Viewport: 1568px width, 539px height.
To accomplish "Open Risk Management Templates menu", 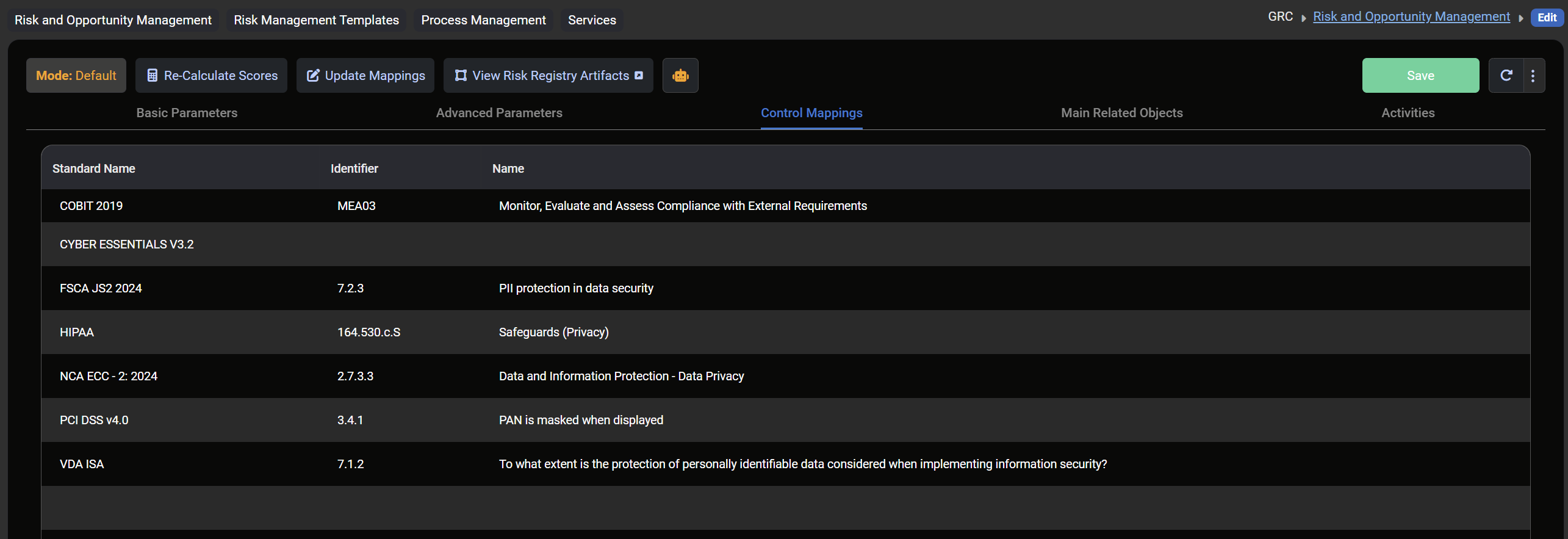I will 316,20.
